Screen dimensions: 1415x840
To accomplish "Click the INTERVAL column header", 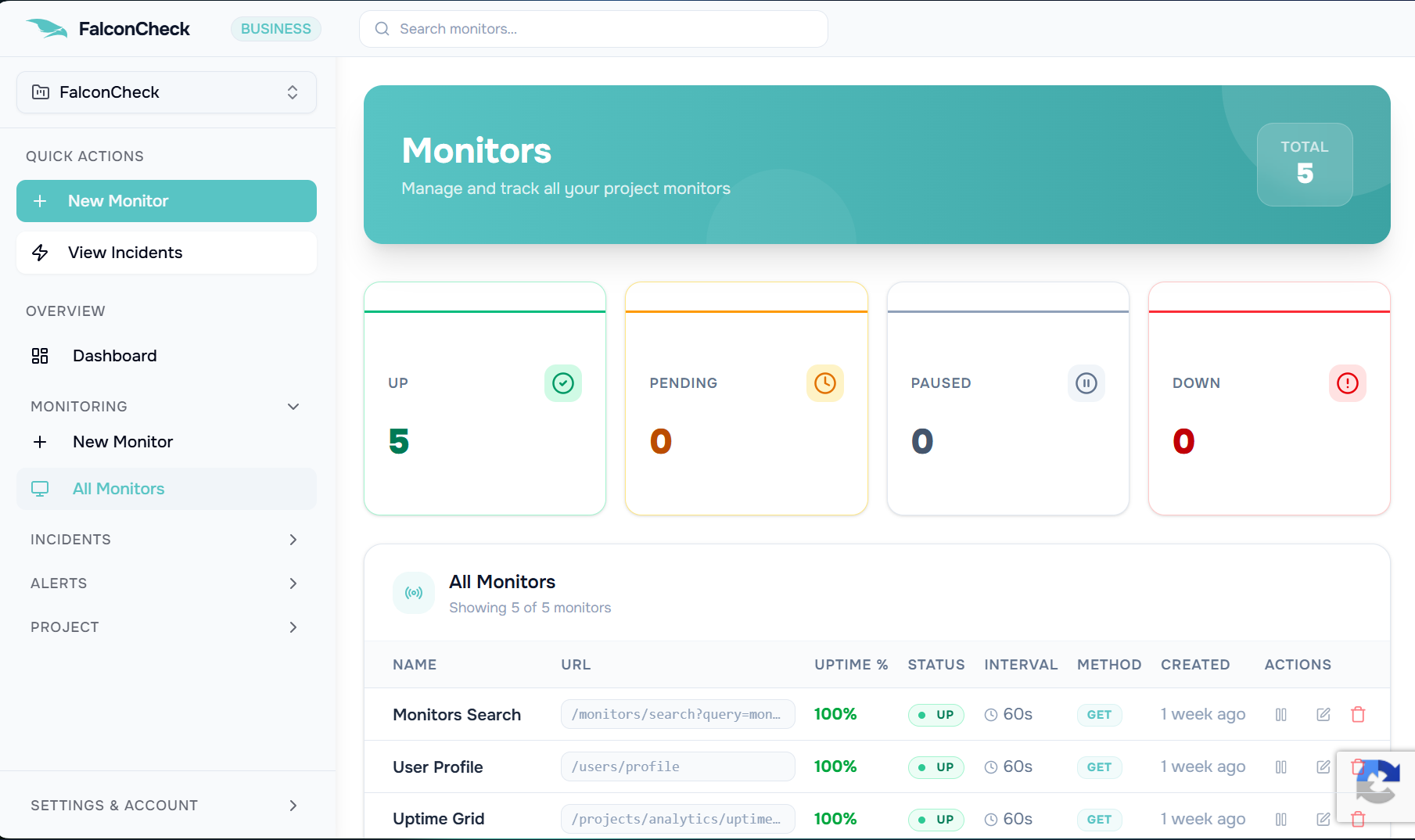I will (1021, 665).
